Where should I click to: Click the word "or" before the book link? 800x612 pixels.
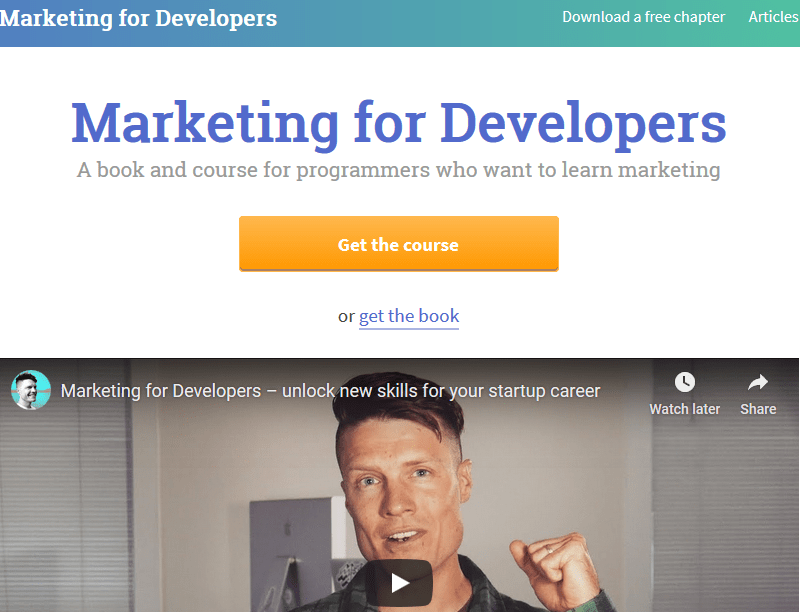tap(346, 317)
